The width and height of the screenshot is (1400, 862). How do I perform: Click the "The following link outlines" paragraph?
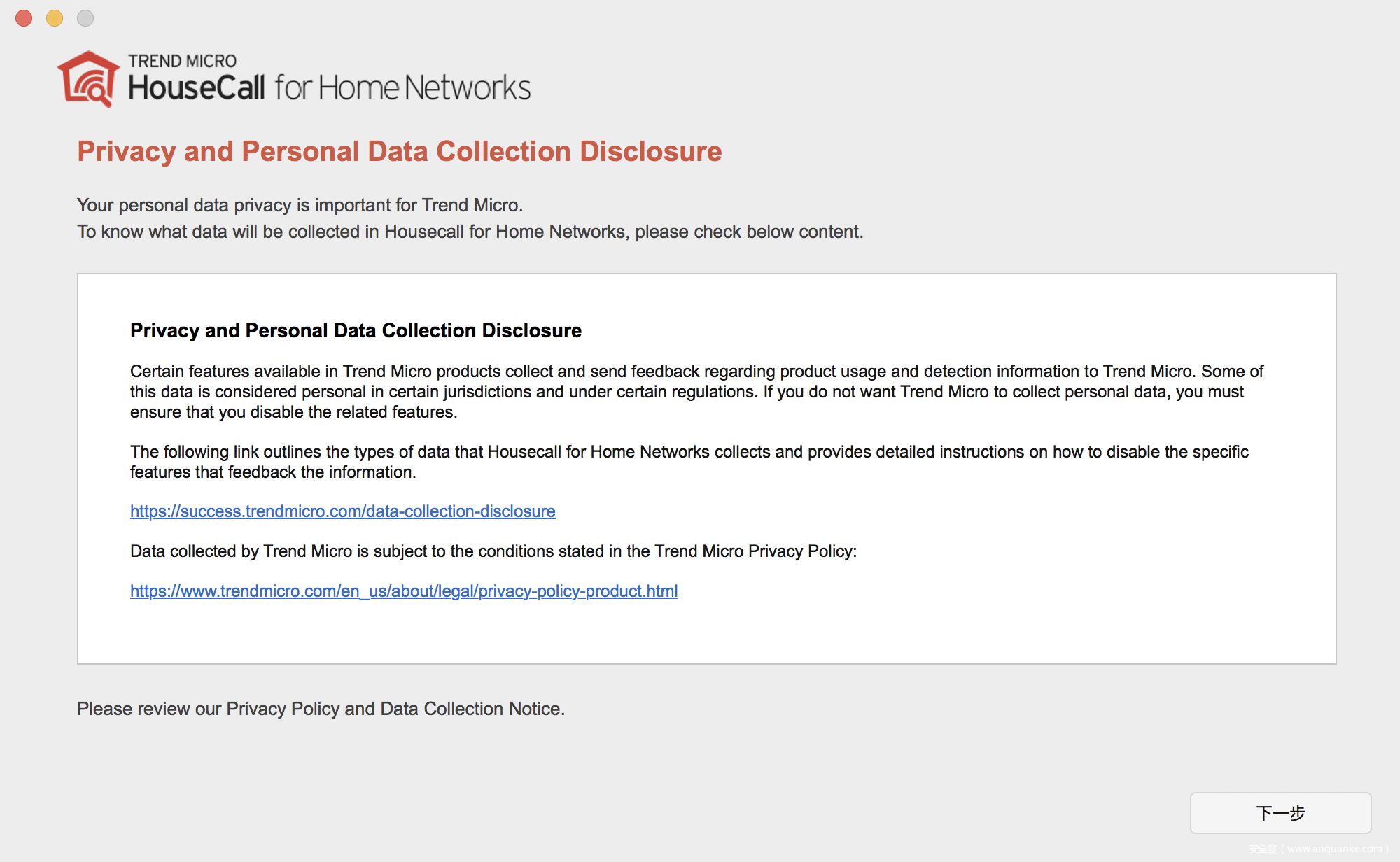(x=689, y=462)
